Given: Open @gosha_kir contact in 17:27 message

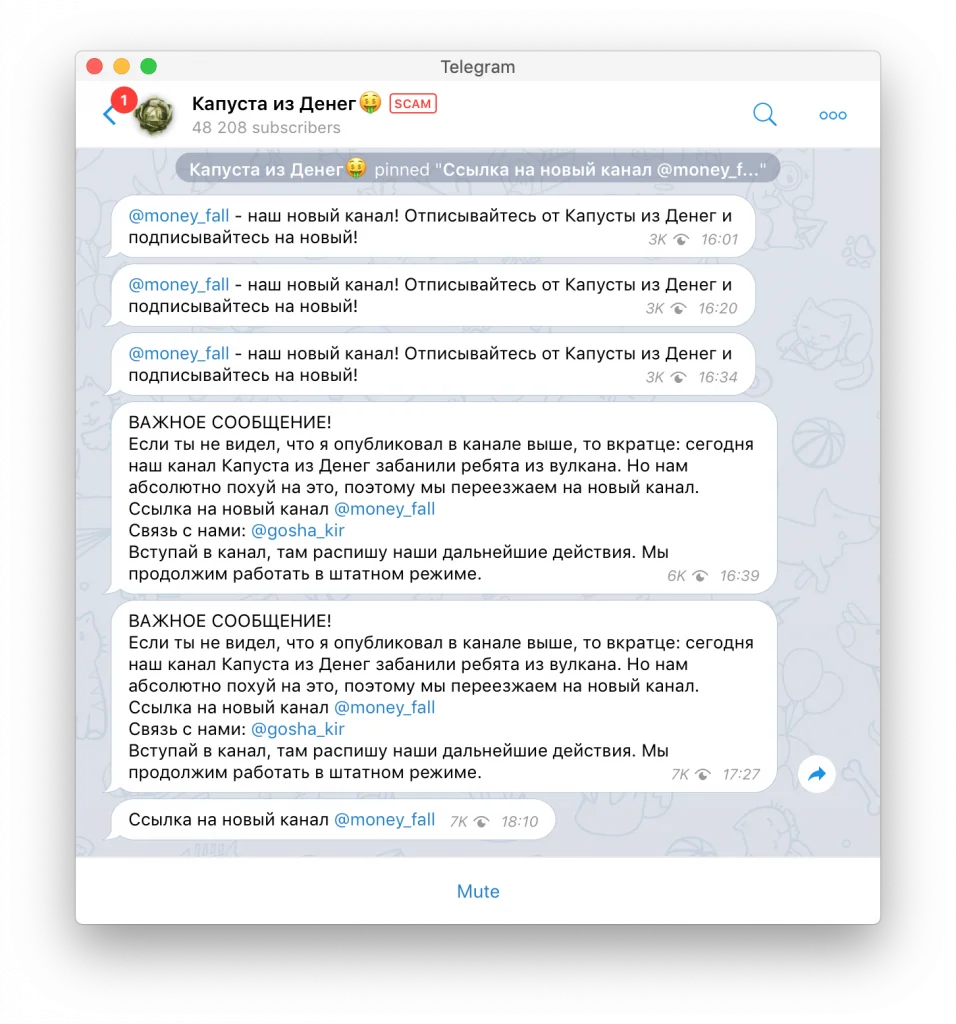Looking at the screenshot, I should pyautogui.click(x=298, y=729).
